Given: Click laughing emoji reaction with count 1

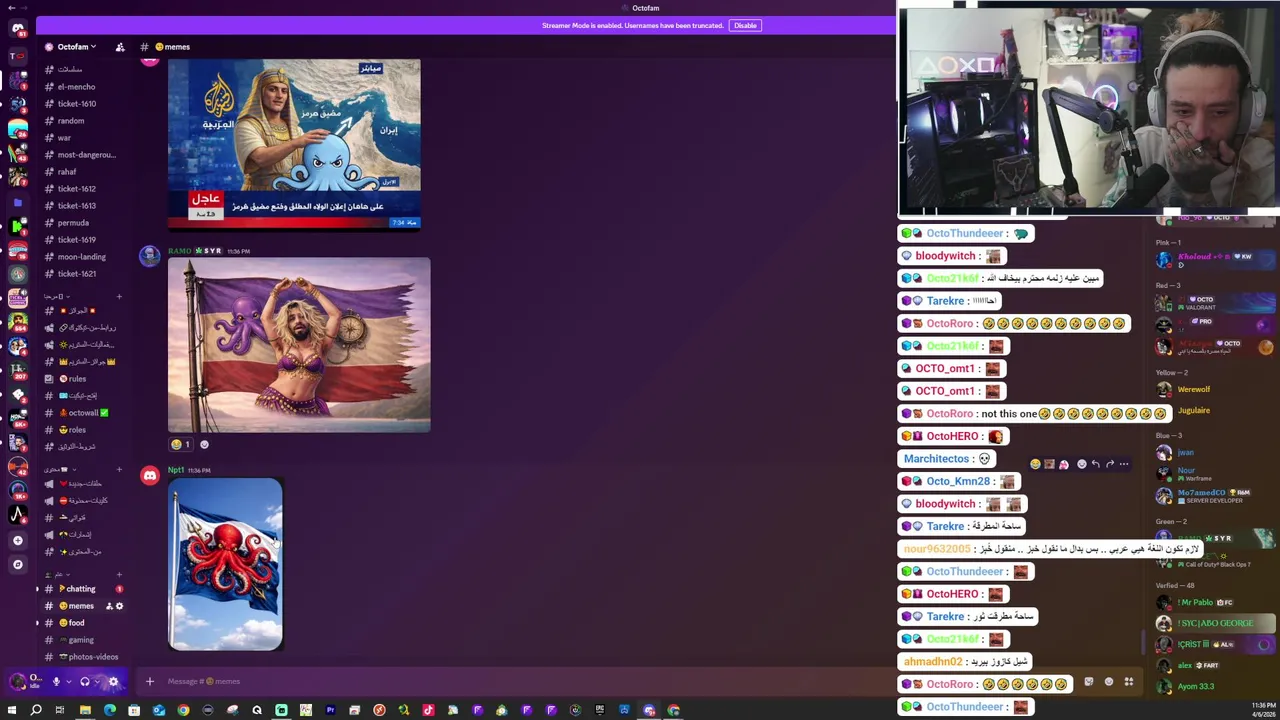Looking at the screenshot, I should click(x=180, y=444).
